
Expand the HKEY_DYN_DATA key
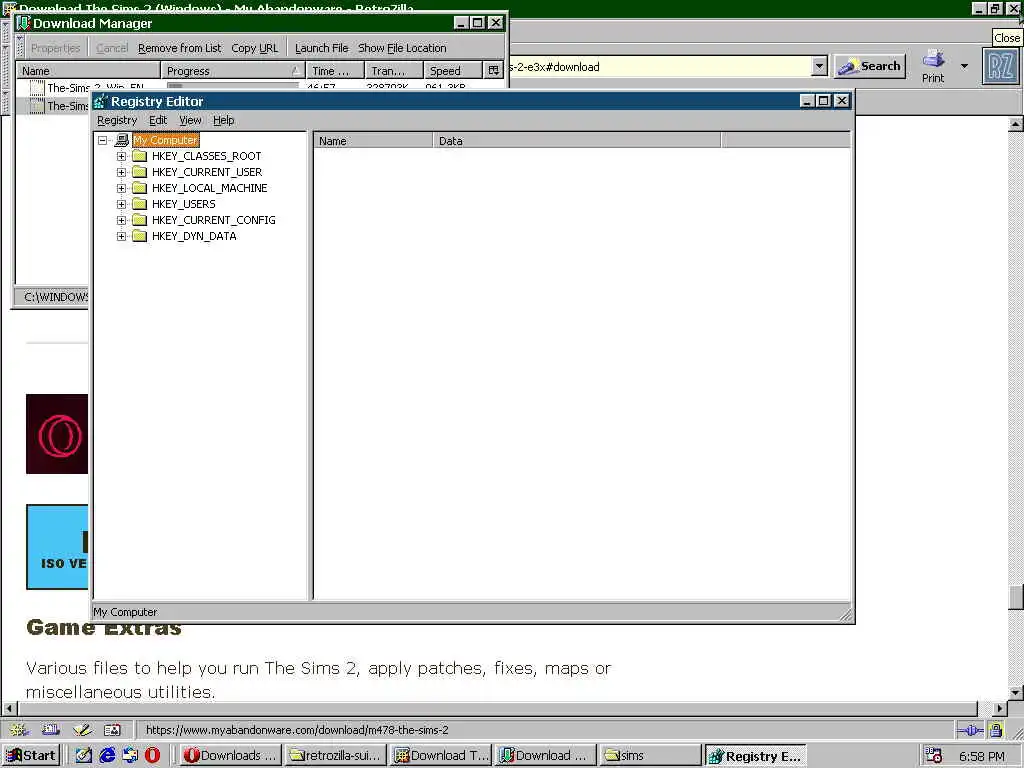(x=121, y=236)
